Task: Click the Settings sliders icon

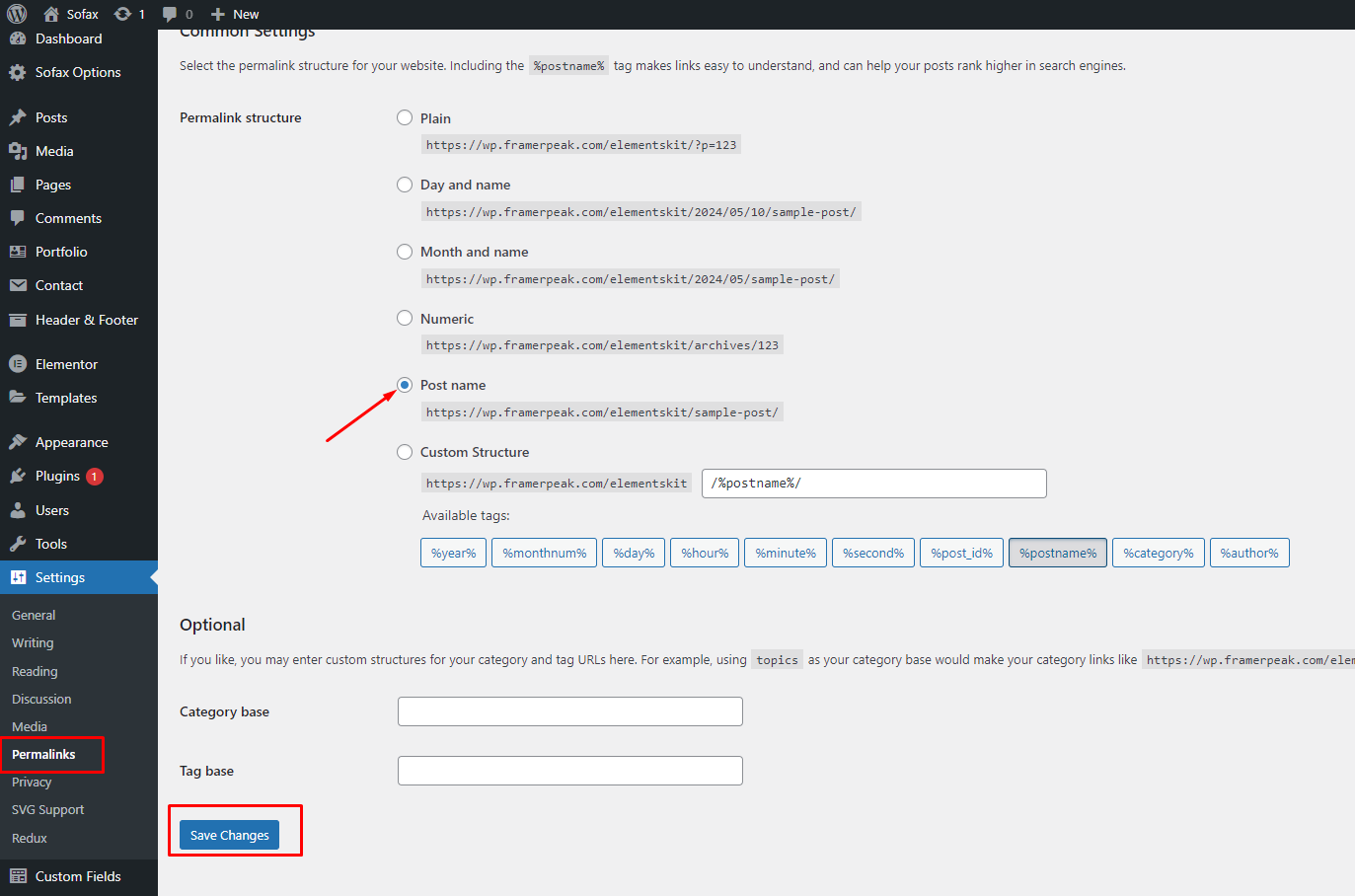Action: [x=18, y=577]
